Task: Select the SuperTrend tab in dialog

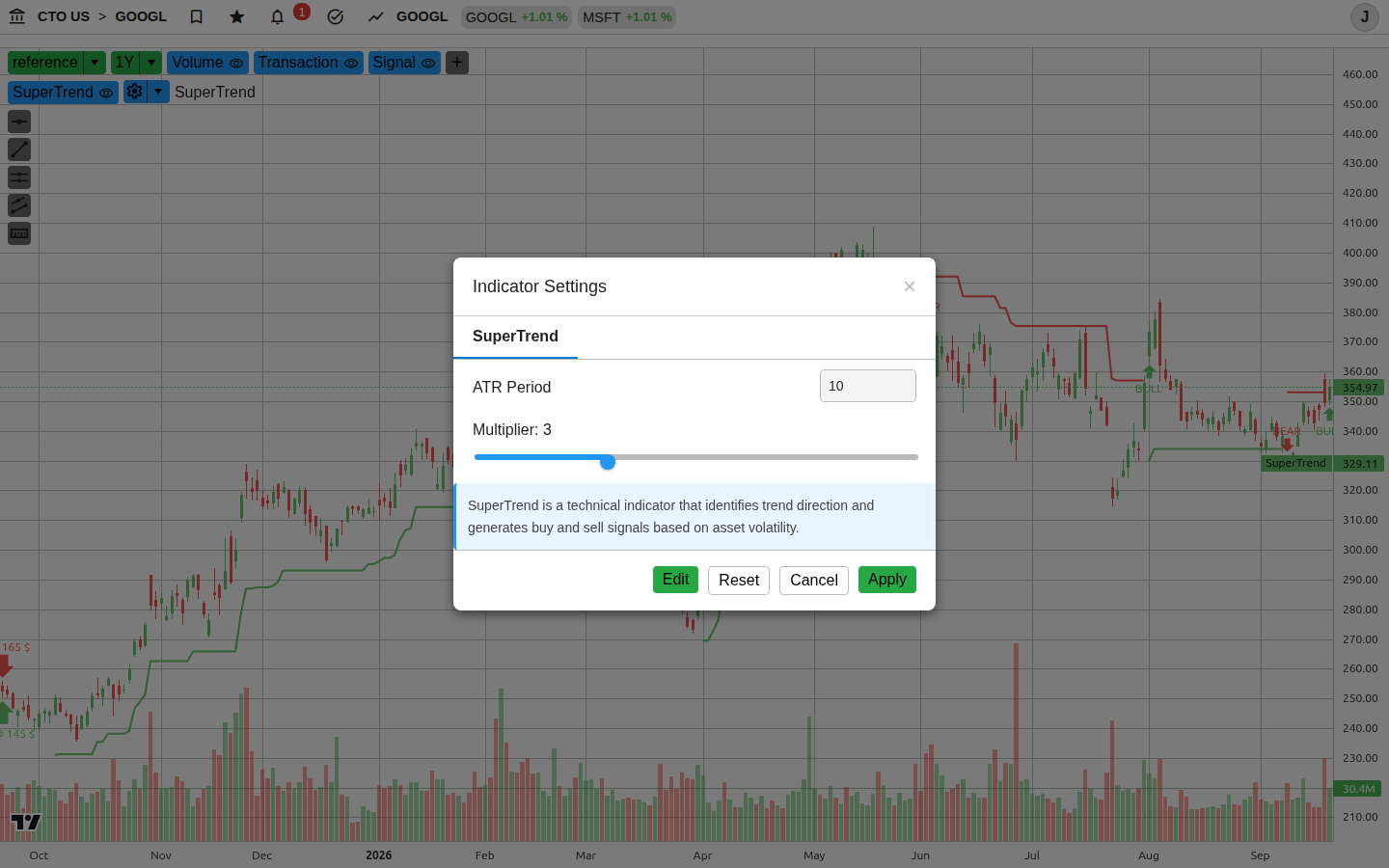Action: pos(515,337)
